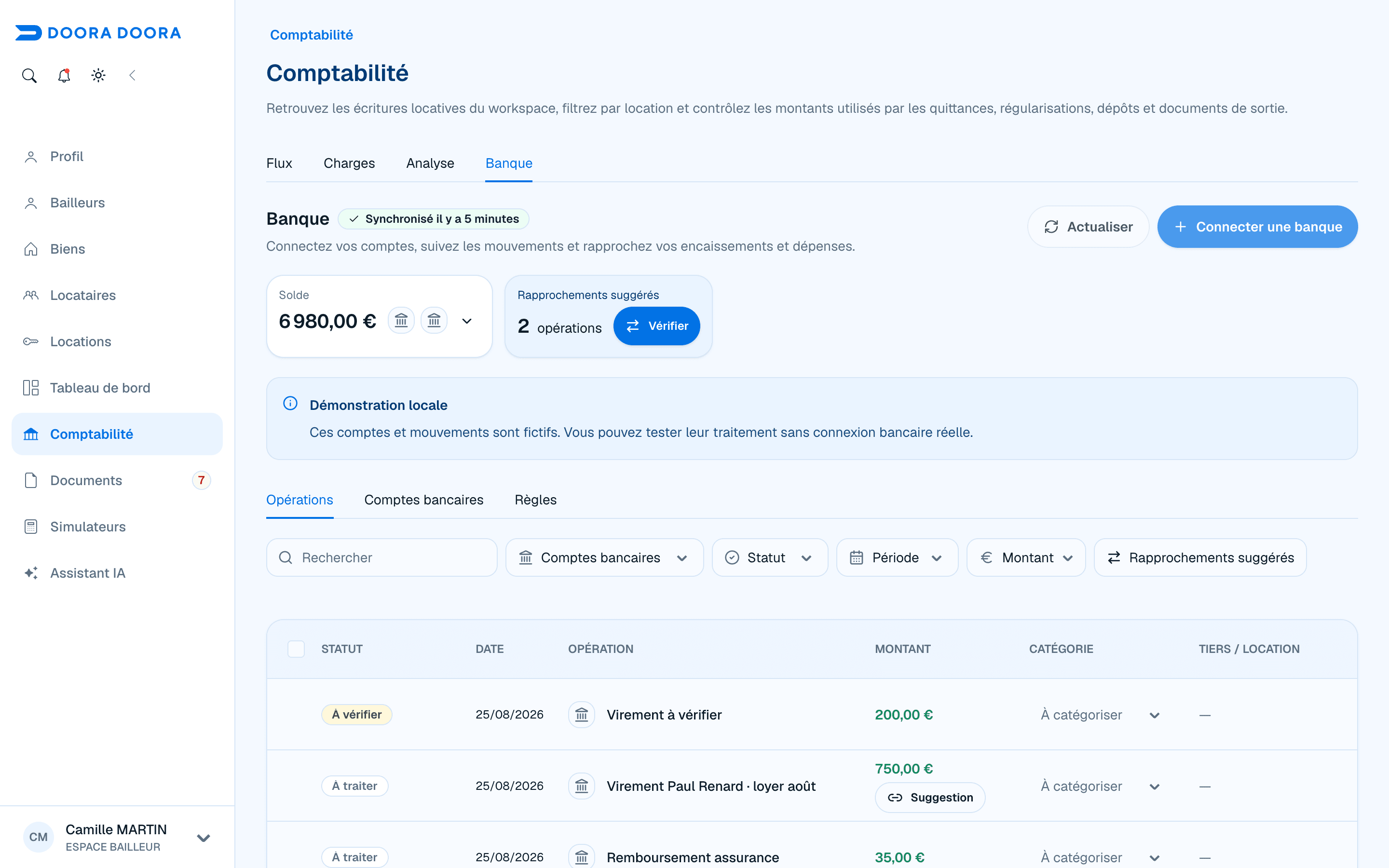Click the info icon in Démonstration locale
The image size is (1389, 868).
click(290, 404)
